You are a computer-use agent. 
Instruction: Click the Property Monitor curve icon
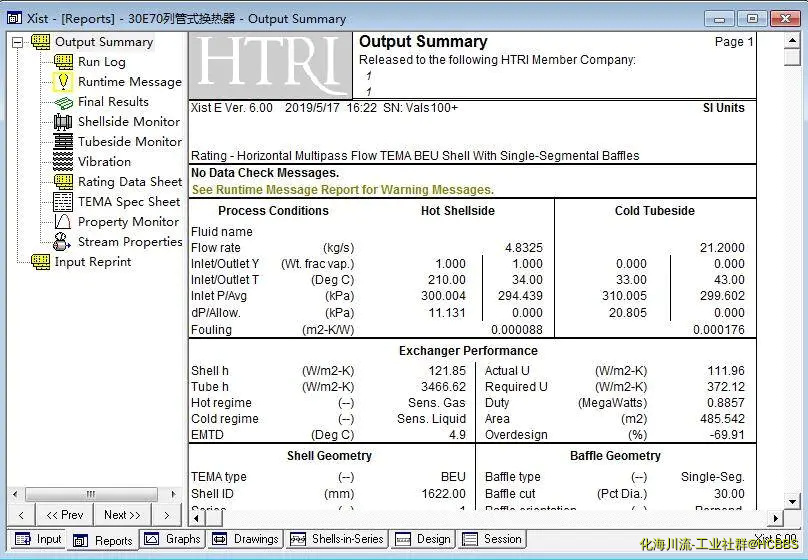tap(63, 222)
